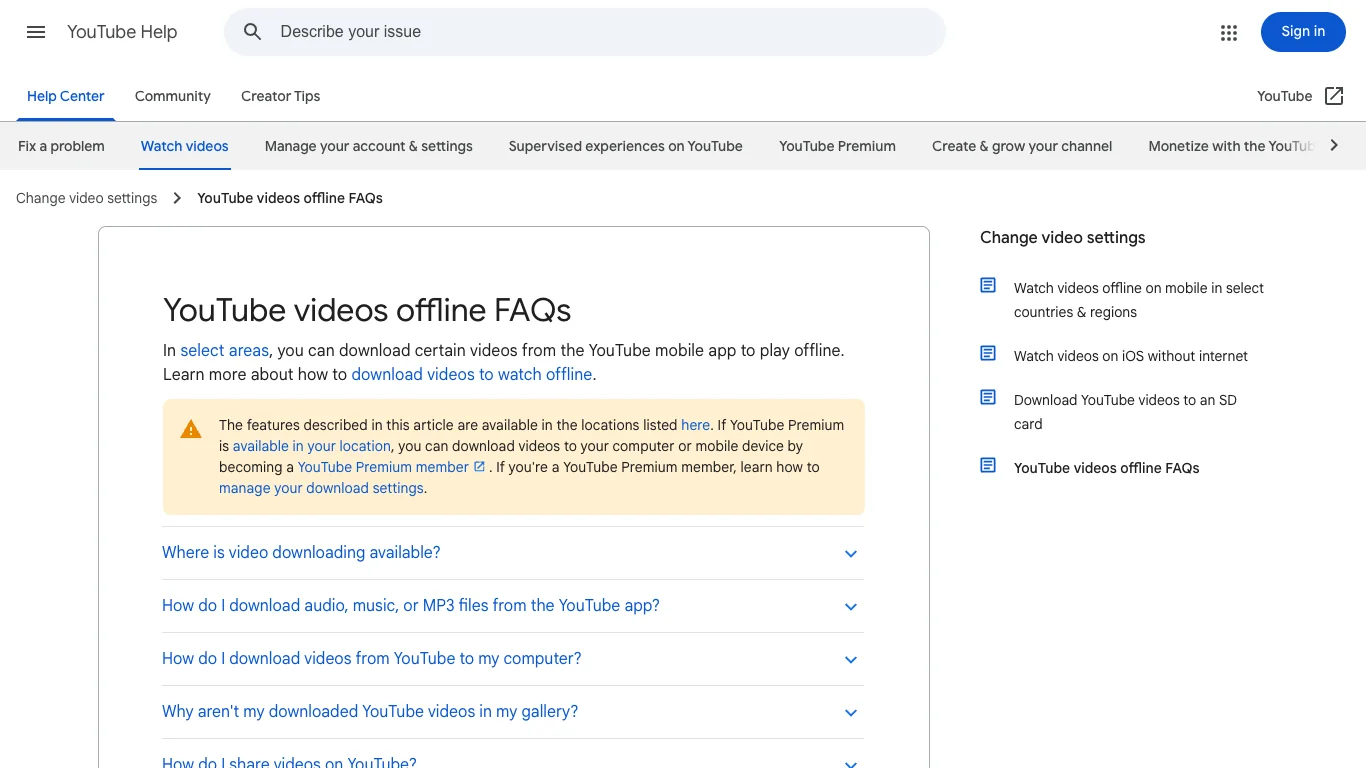The image size is (1366, 768).
Task: Select Supervised experiences on YouTube topic
Action: pyautogui.click(x=626, y=146)
